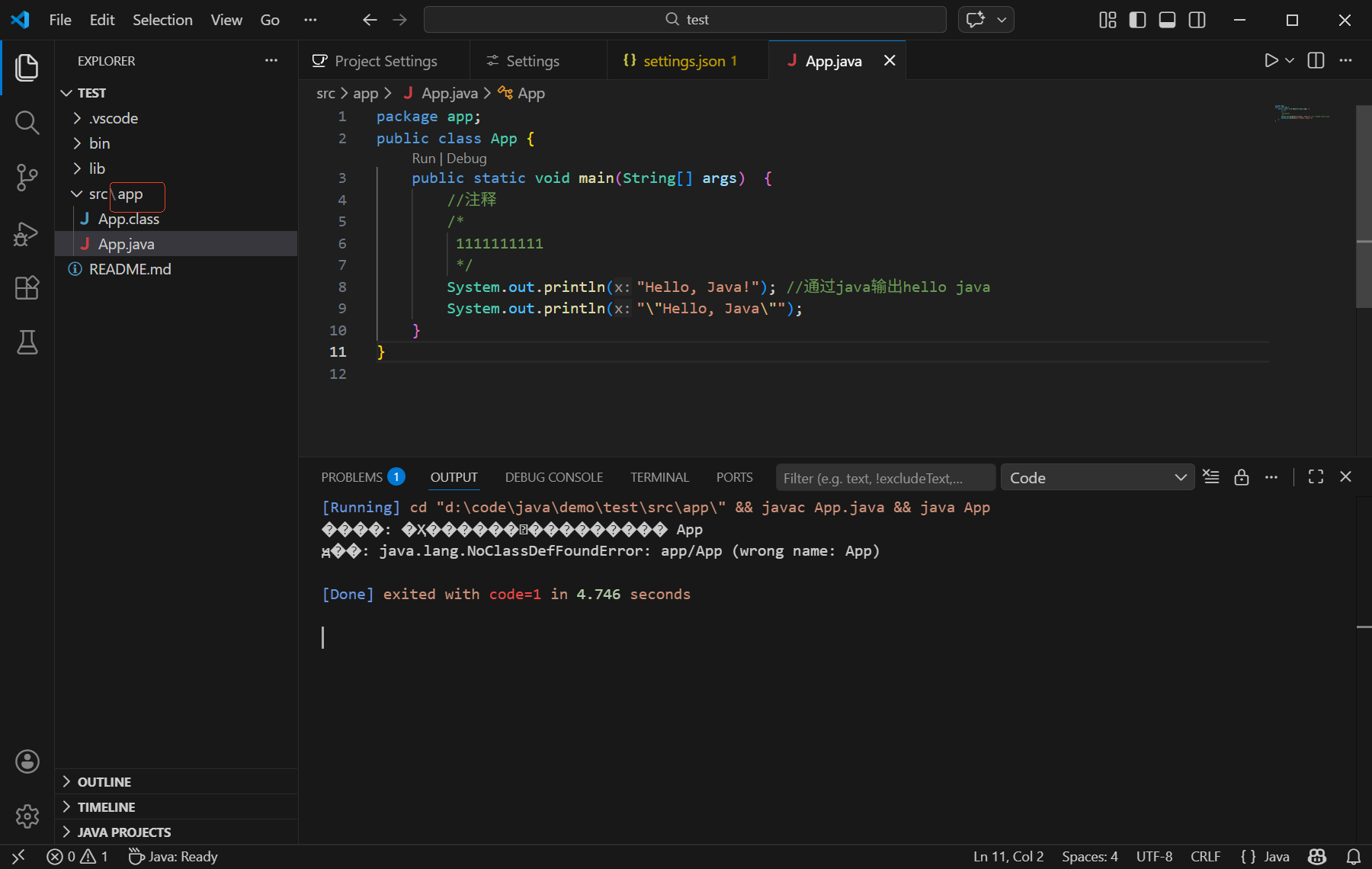Switch to the settings.json tab
1372x869 pixels.
[x=688, y=61]
